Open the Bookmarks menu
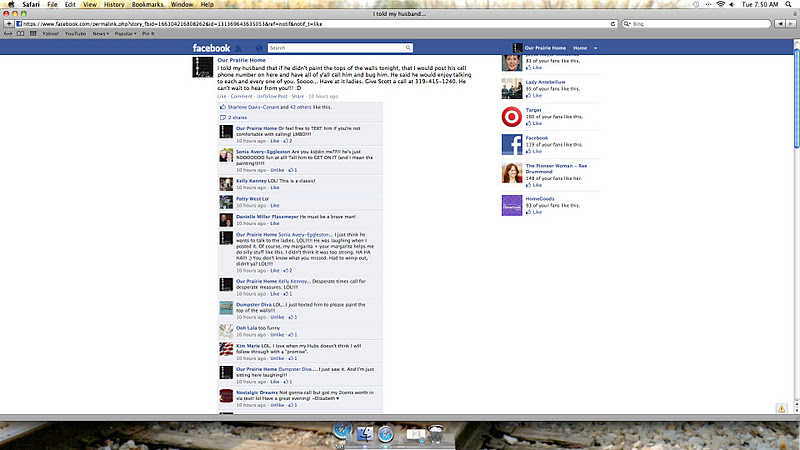 click(147, 4)
